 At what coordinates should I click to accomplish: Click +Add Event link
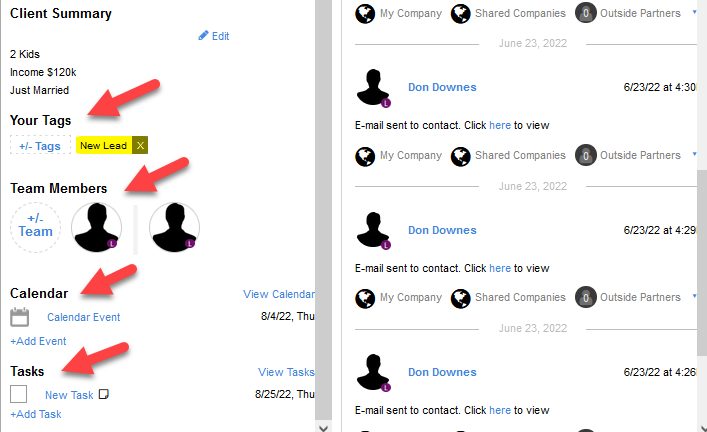click(x=38, y=341)
